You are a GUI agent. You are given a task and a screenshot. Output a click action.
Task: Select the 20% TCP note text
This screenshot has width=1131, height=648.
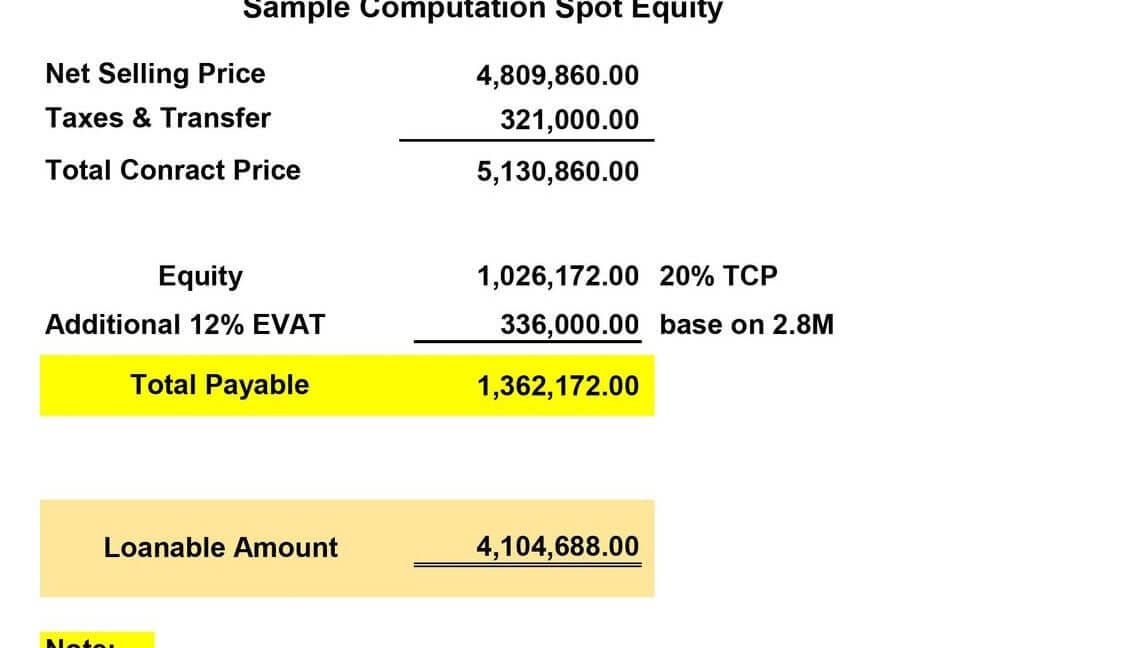(x=718, y=276)
